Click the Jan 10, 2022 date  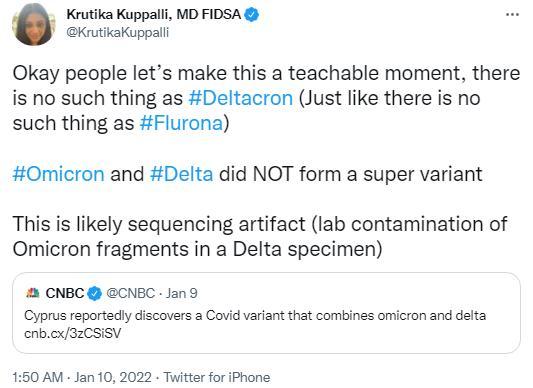click(113, 377)
